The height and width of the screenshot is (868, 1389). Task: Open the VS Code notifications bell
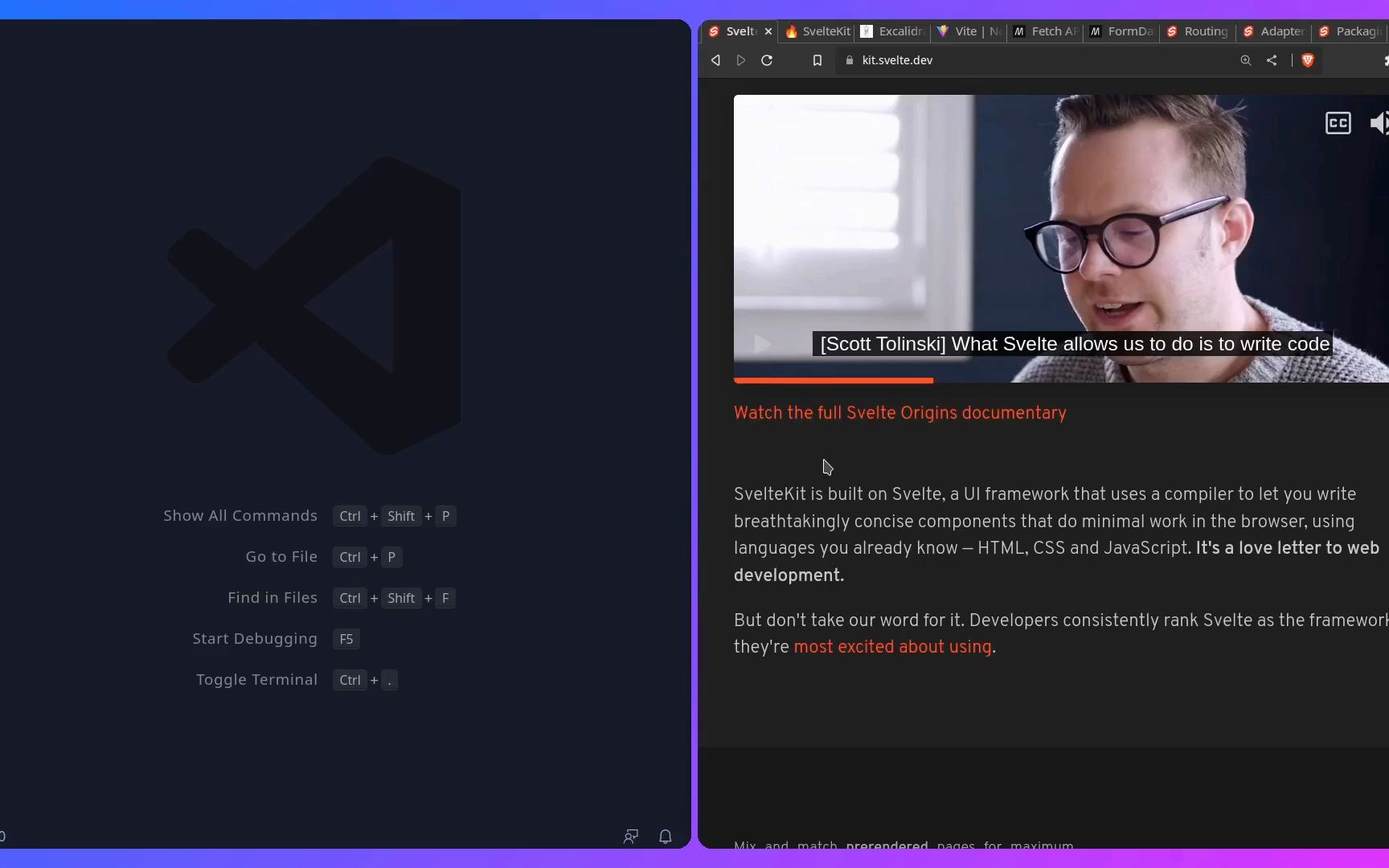click(x=666, y=837)
